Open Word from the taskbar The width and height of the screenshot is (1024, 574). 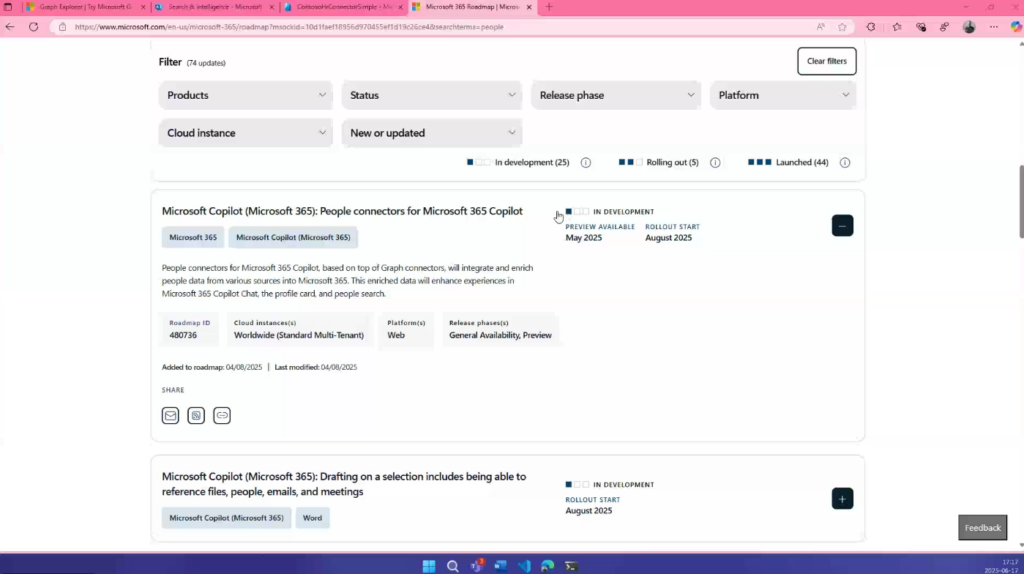500,566
